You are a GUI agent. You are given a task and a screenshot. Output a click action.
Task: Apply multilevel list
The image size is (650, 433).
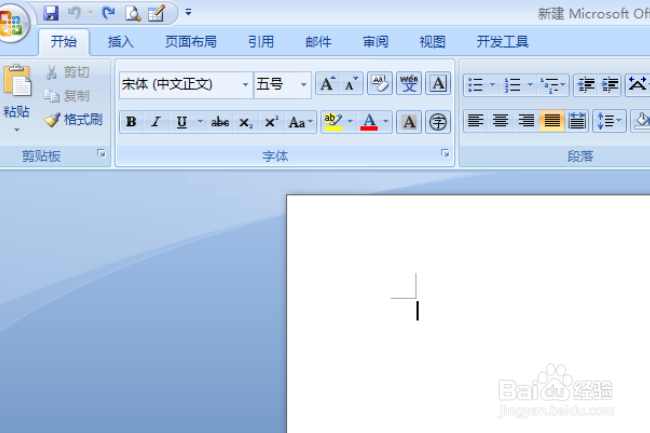point(553,85)
